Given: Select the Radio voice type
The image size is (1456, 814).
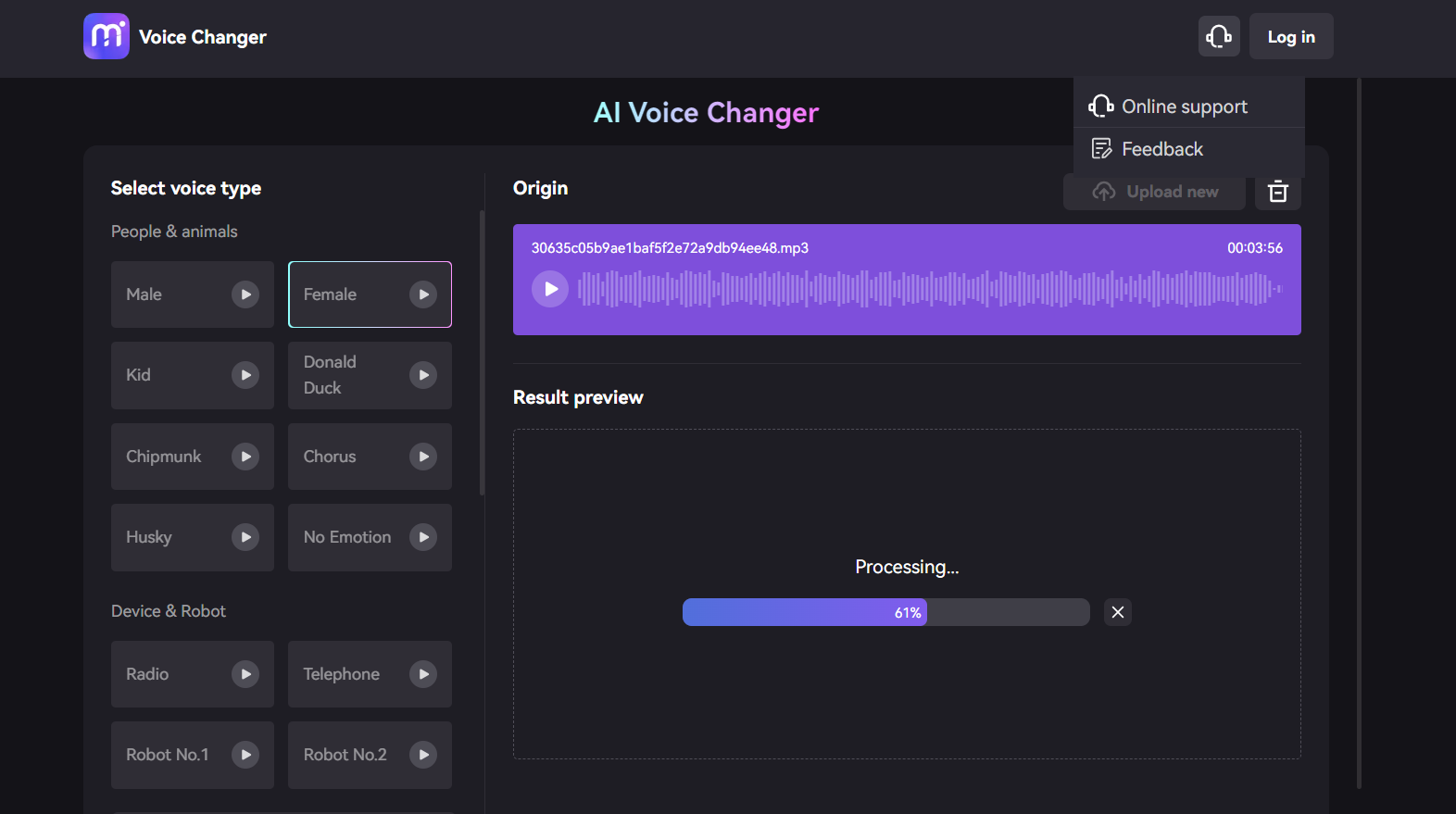Looking at the screenshot, I should (x=193, y=674).
